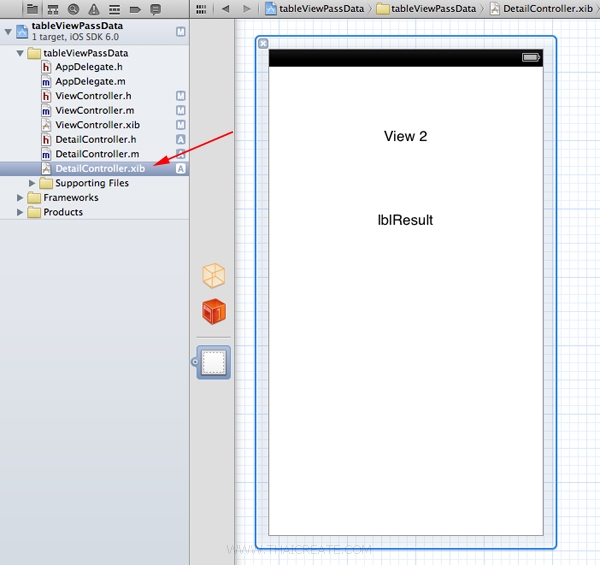
Task: Collapse the tableViewPassData group folder
Action: (x=20, y=53)
